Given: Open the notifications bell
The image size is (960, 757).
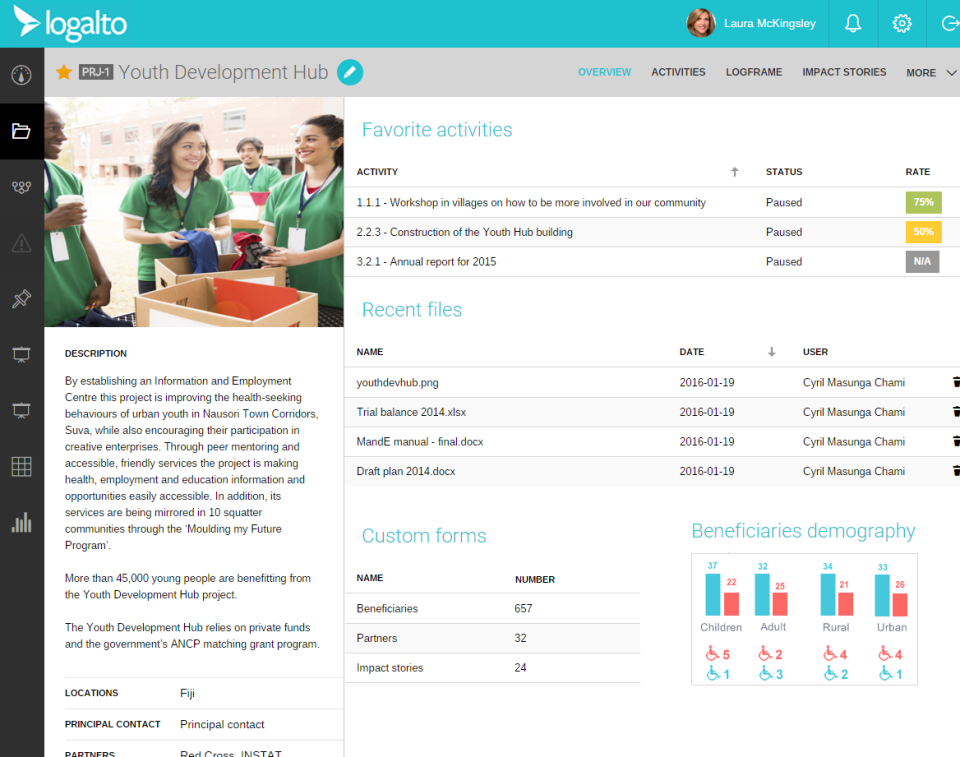Looking at the screenshot, I should 852,22.
